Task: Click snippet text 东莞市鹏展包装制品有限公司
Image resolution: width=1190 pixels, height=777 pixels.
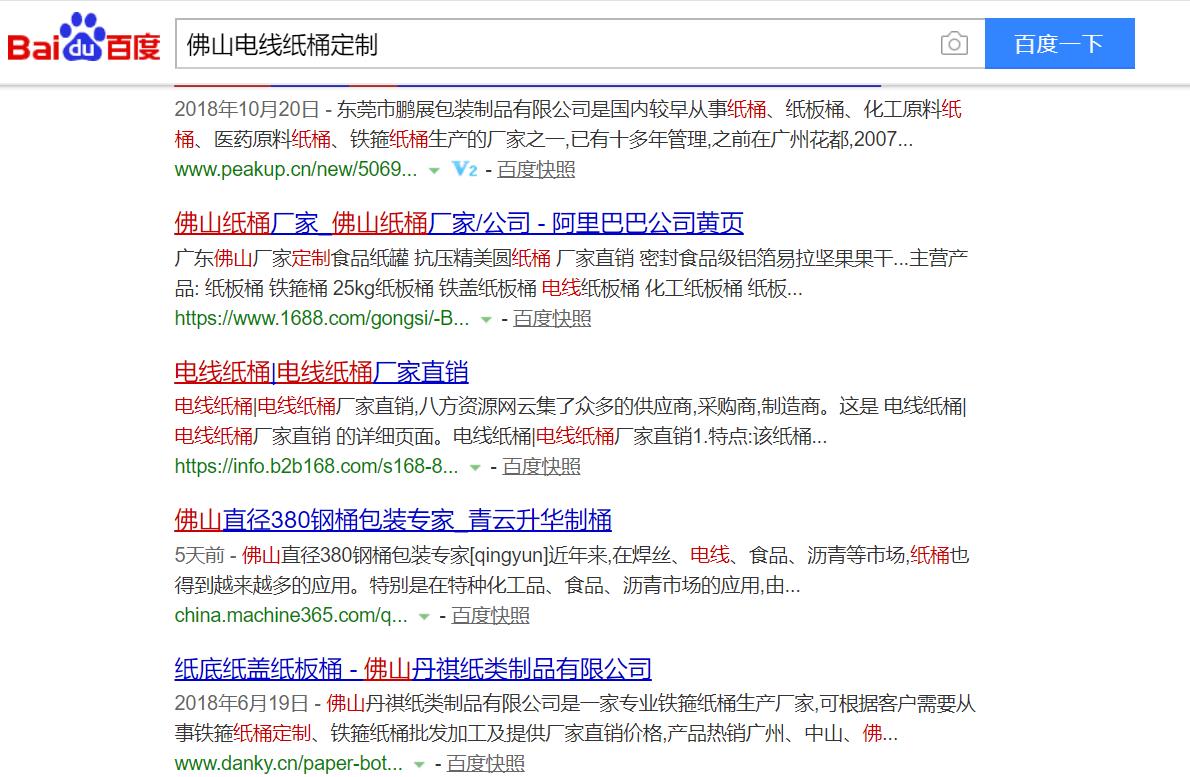Action: coord(464,109)
